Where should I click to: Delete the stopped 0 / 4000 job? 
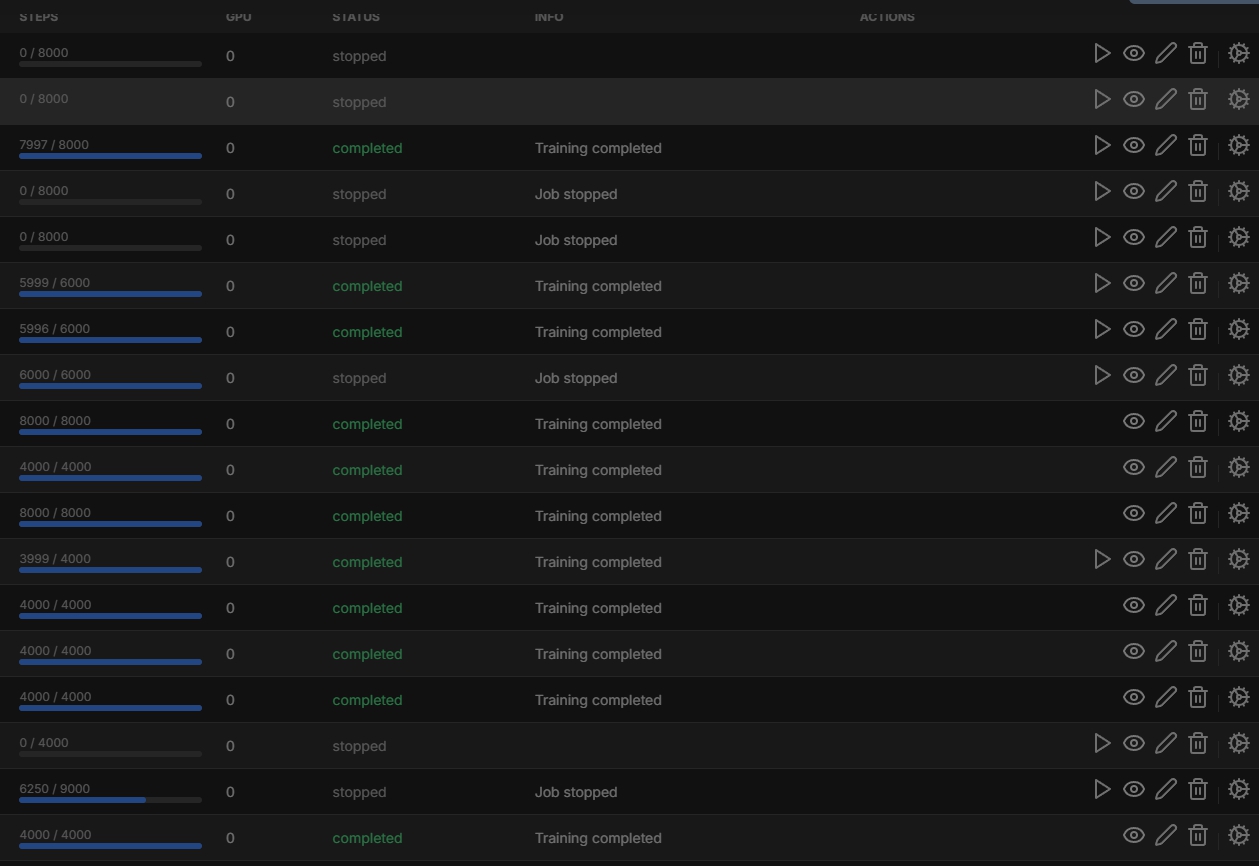[1198, 743]
